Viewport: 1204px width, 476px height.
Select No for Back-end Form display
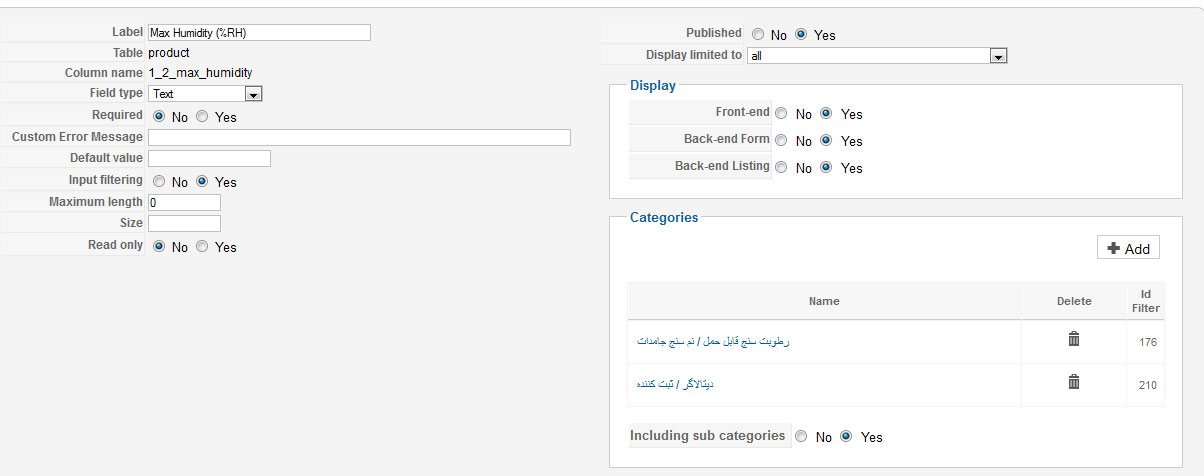coord(782,141)
